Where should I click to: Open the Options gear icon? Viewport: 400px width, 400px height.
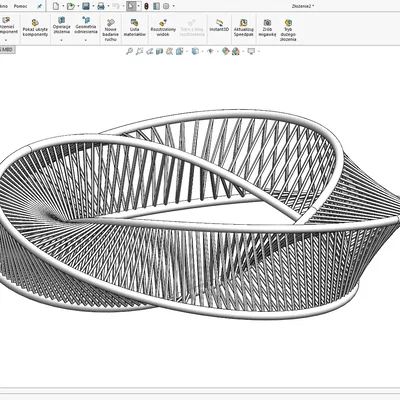click(x=166, y=6)
